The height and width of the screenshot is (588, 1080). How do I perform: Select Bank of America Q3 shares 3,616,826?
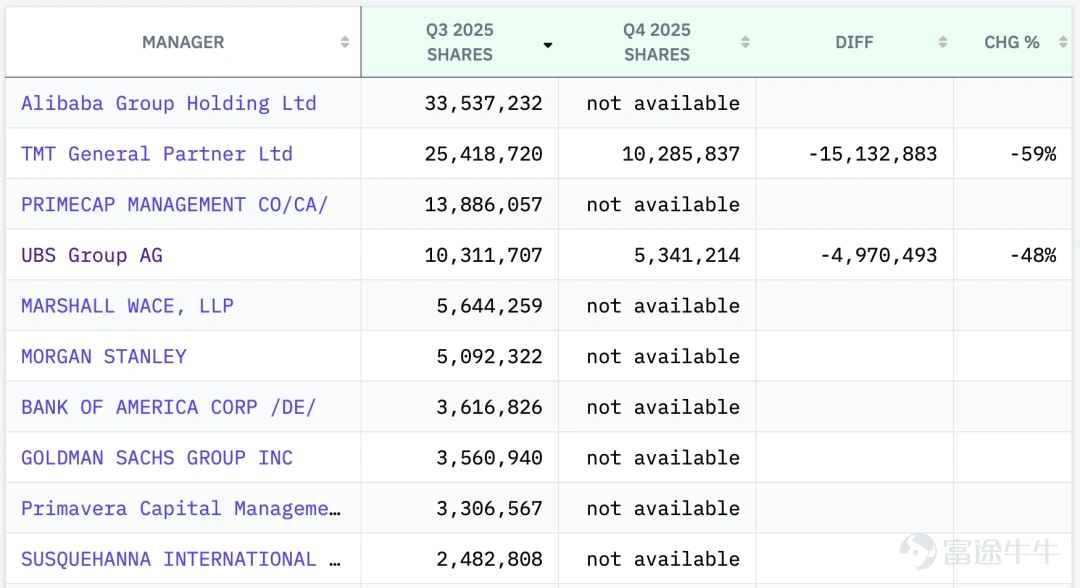pos(489,407)
